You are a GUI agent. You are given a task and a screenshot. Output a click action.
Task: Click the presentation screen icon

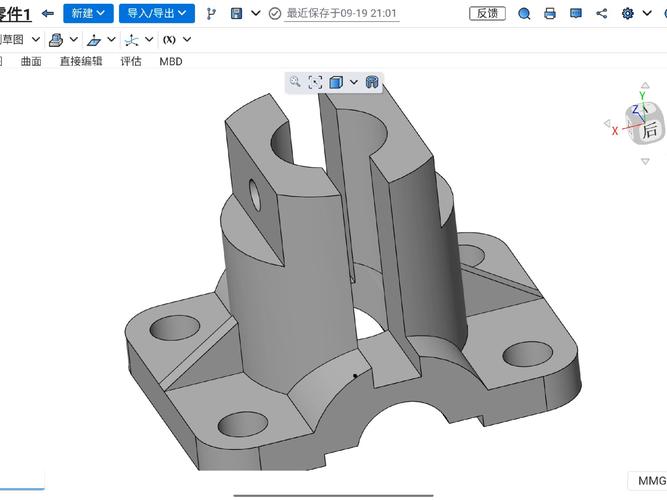coord(576,14)
